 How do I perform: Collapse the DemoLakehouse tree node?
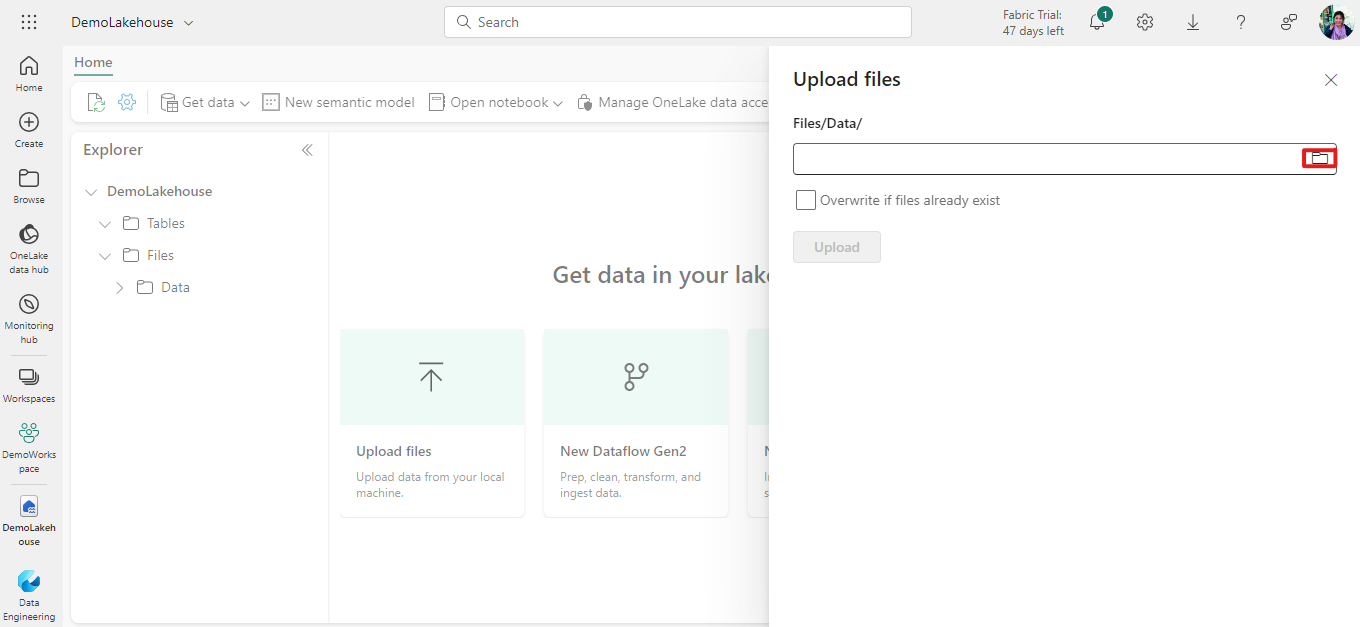(91, 191)
